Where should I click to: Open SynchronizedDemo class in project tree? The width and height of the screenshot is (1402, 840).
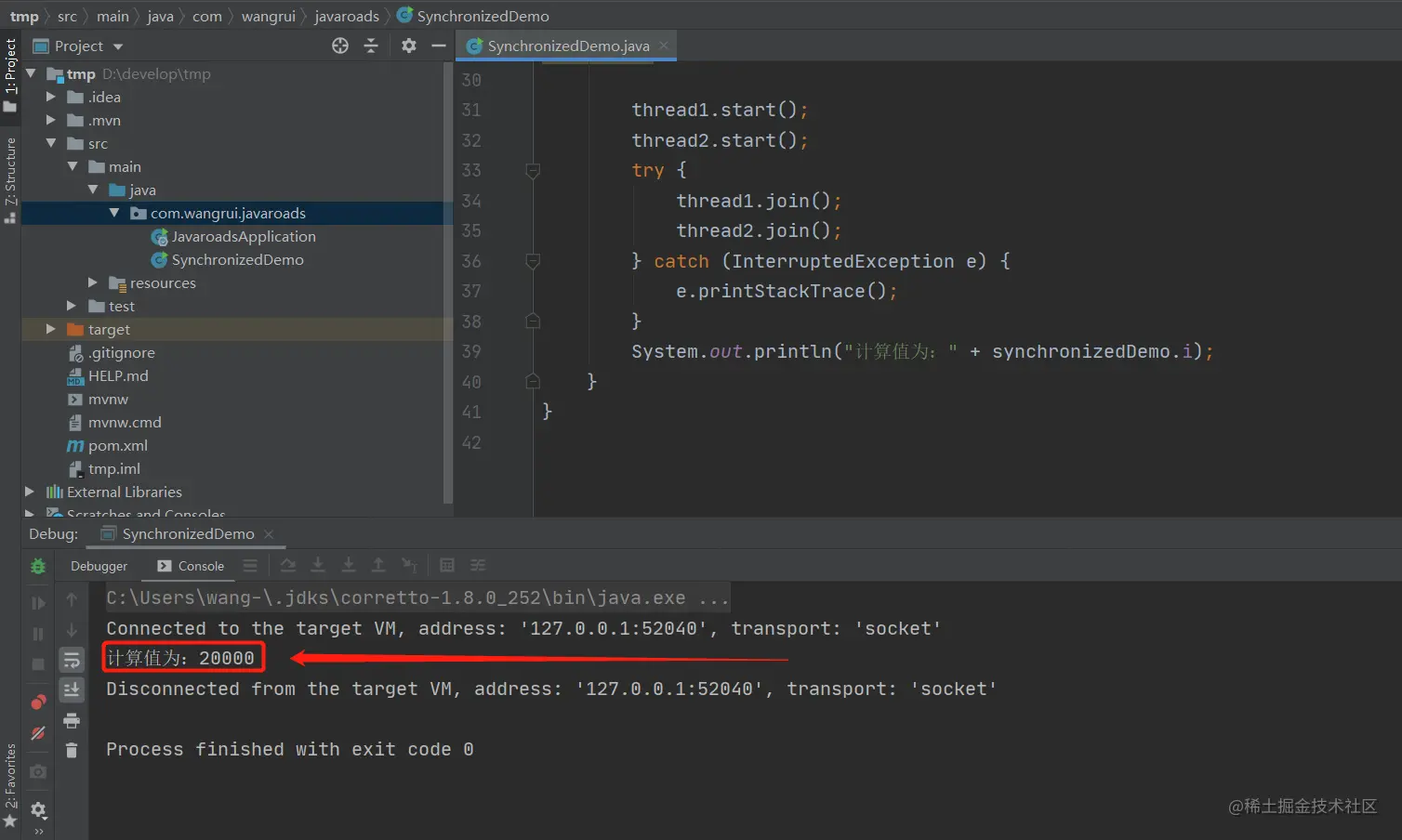coord(228,259)
